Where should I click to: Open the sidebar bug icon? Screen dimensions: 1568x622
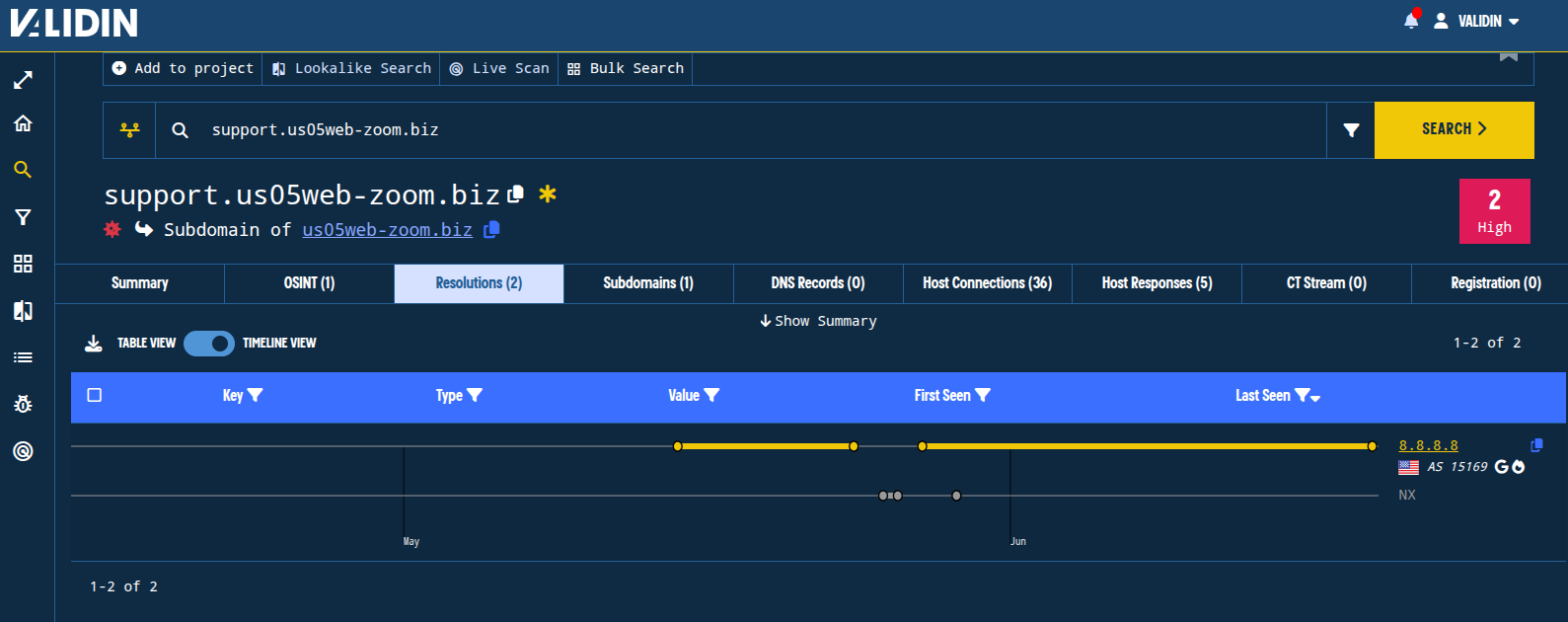[23, 404]
